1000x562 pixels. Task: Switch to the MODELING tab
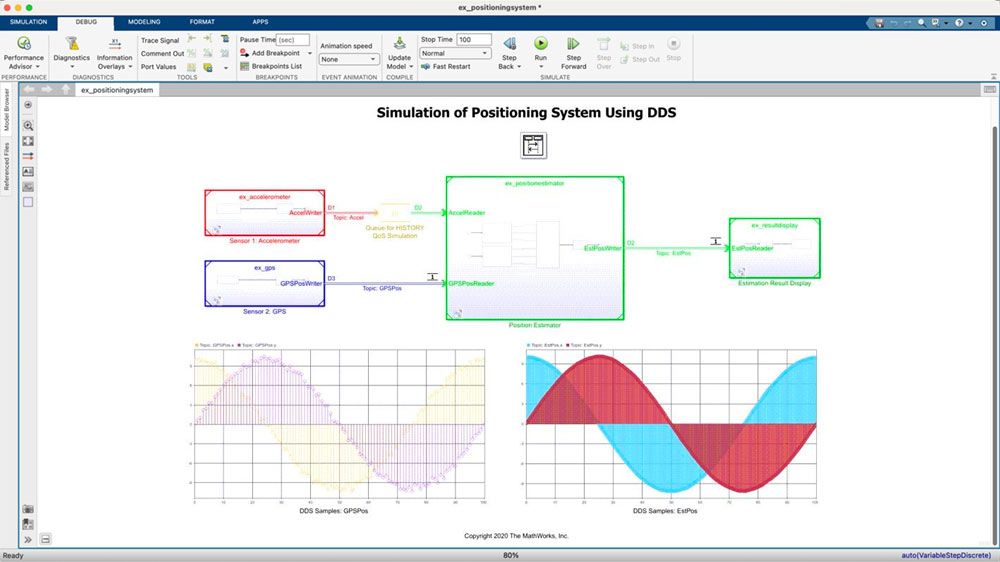click(x=144, y=21)
